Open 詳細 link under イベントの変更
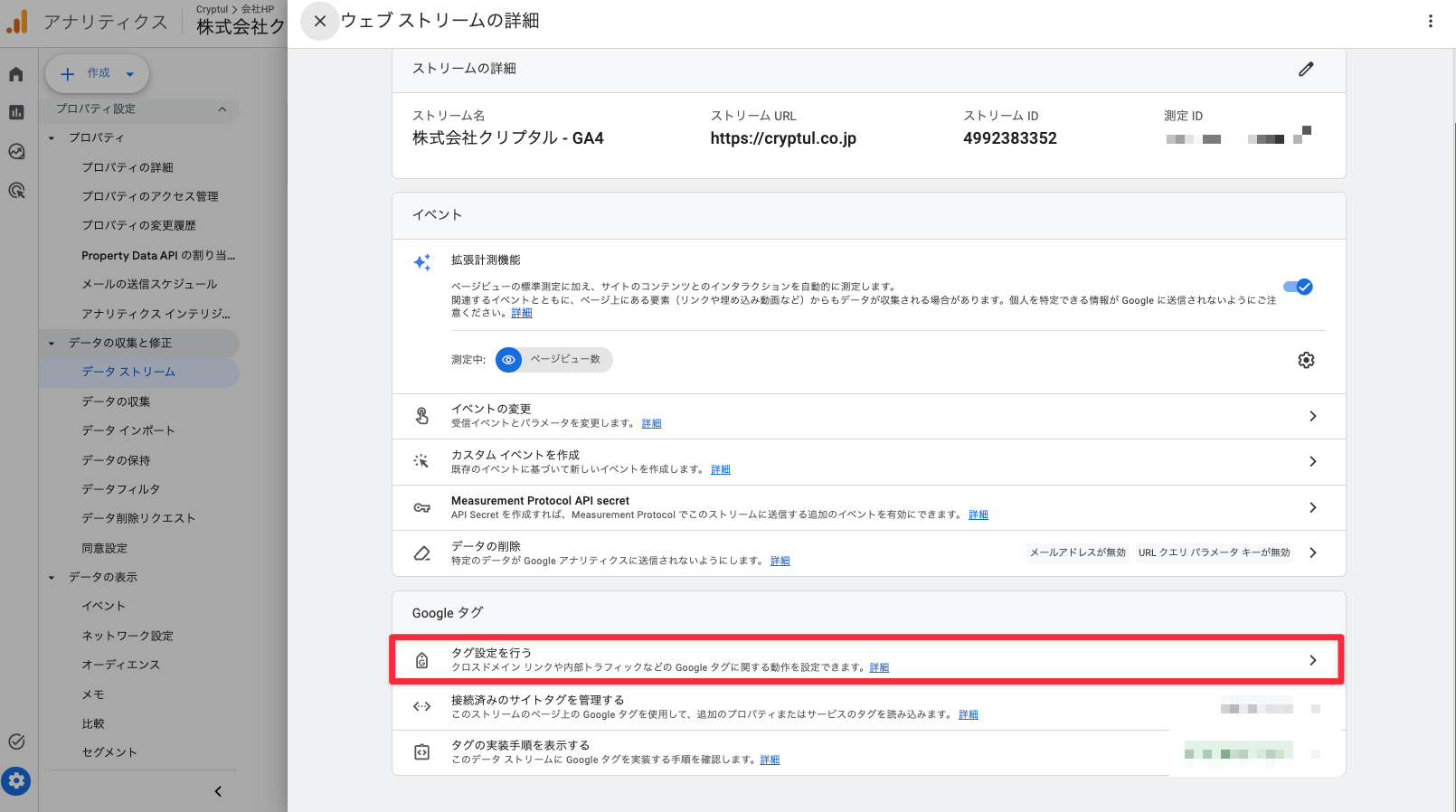 coord(652,423)
